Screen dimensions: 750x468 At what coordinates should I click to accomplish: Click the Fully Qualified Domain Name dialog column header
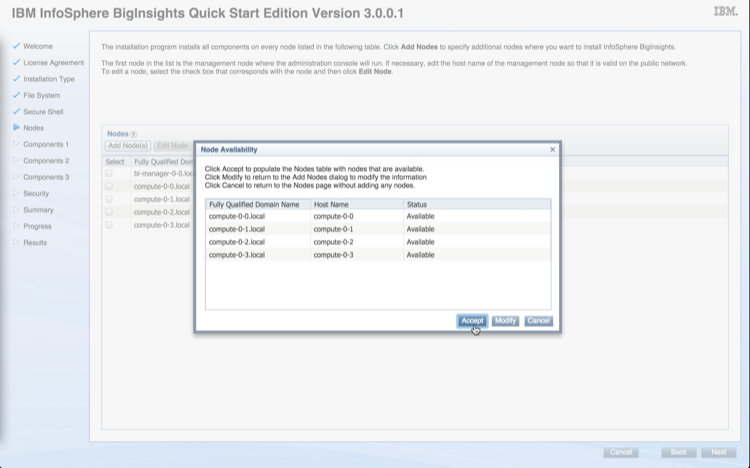(x=258, y=204)
